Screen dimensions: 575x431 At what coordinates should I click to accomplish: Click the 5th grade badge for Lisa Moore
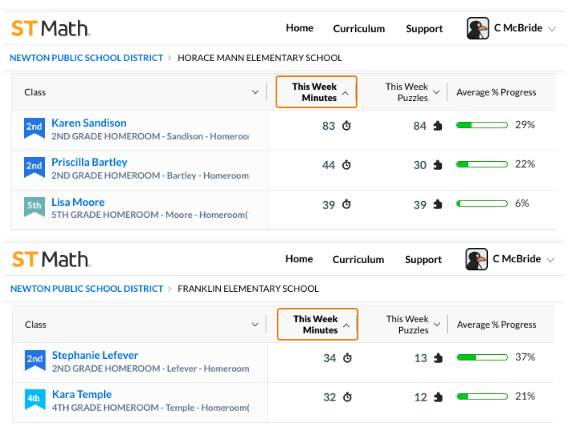coord(34,207)
